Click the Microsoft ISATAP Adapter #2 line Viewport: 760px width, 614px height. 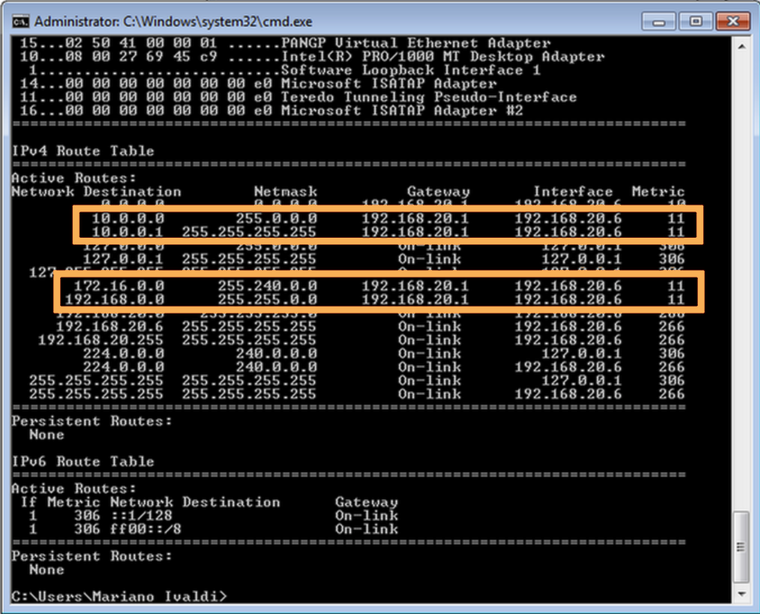271,111
